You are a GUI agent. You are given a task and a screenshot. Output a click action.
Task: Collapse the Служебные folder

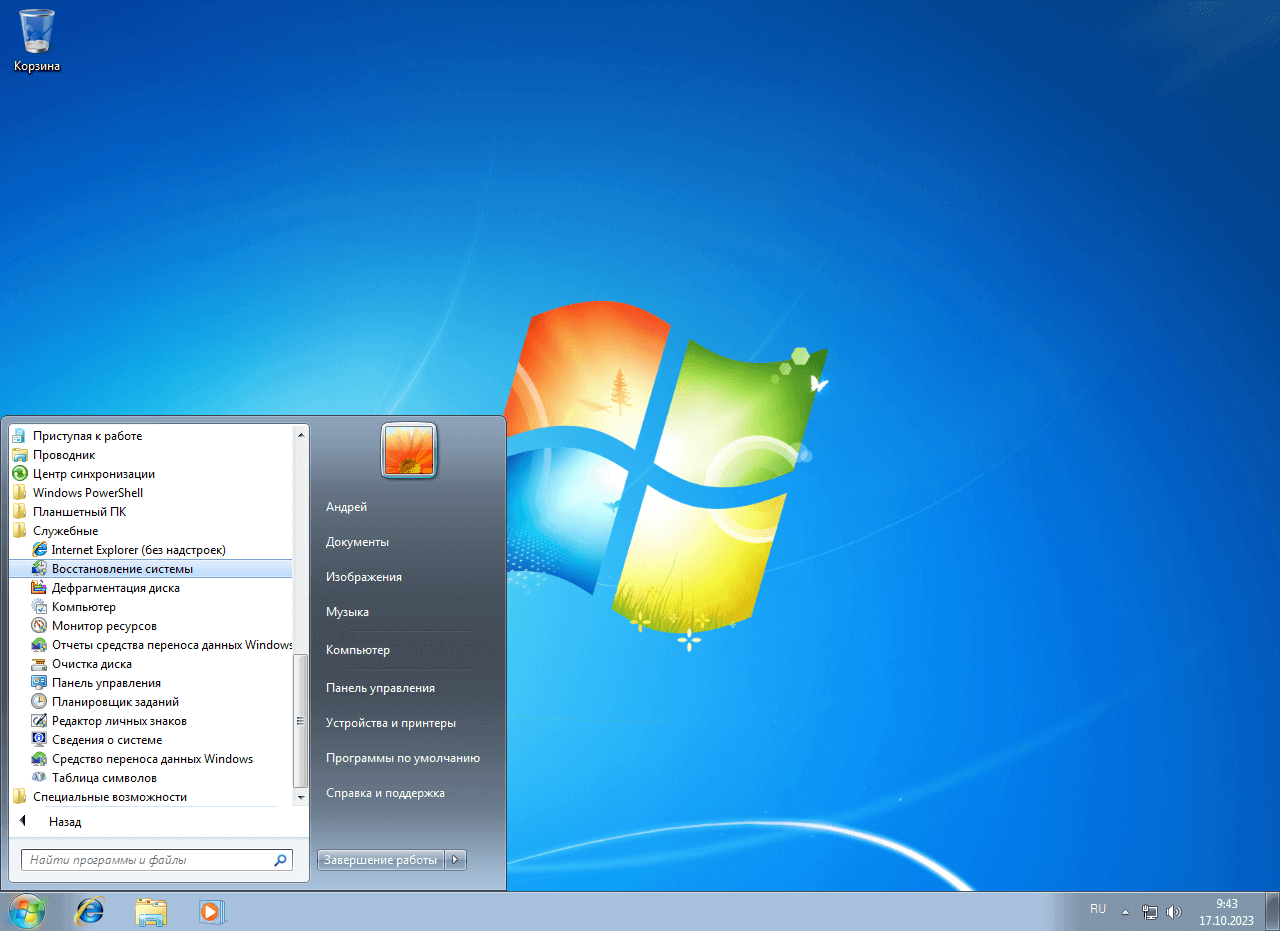(x=65, y=531)
